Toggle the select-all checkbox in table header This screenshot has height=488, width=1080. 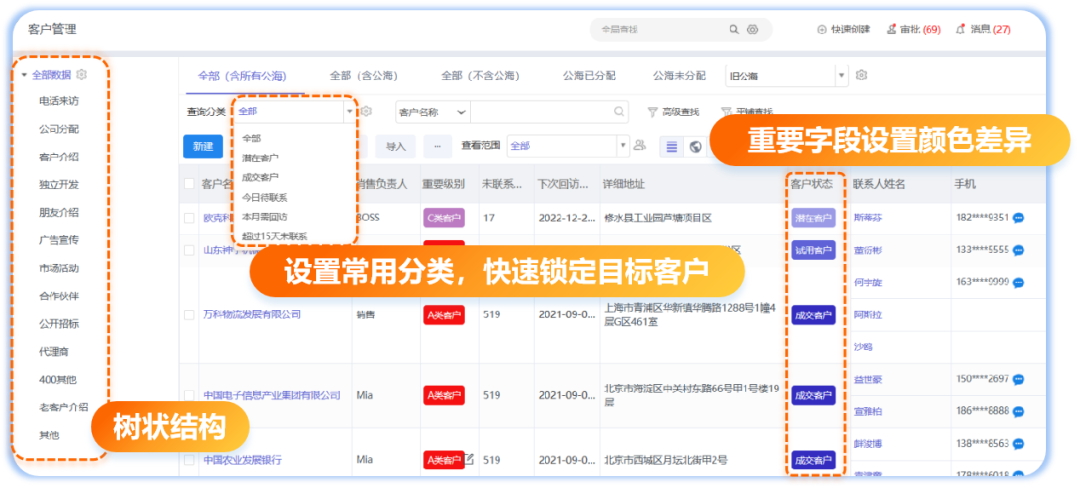coord(190,184)
